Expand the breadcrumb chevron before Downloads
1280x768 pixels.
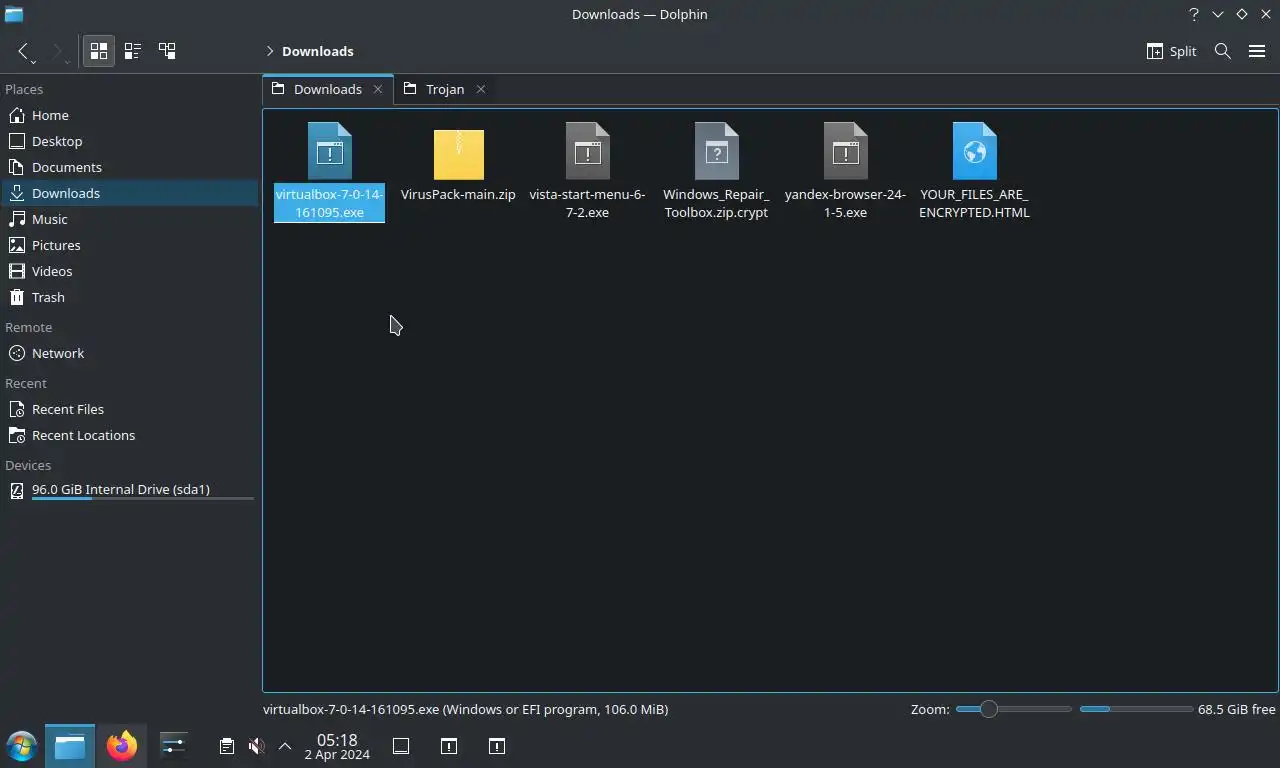tap(270, 51)
